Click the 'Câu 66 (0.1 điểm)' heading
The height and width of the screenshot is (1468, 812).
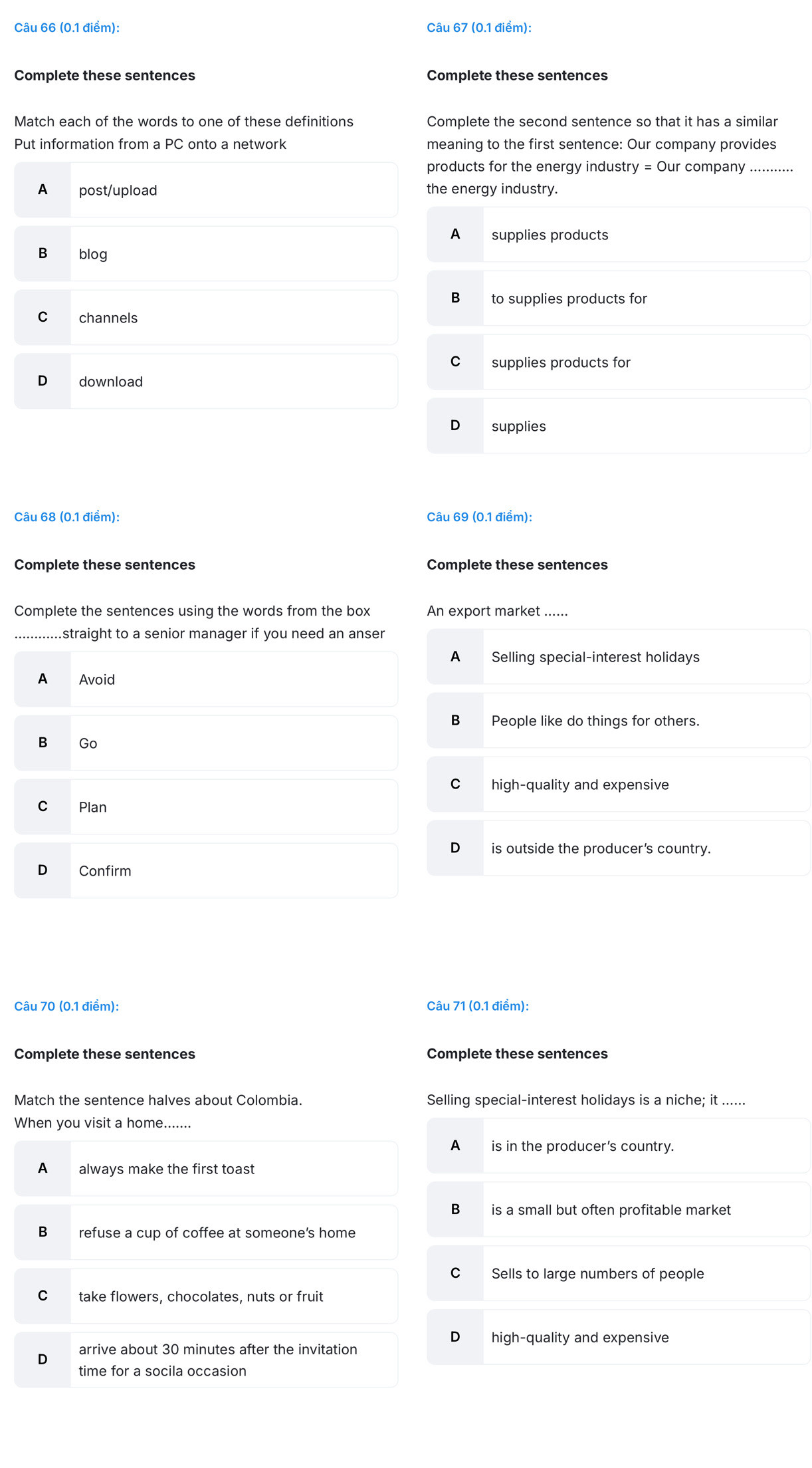click(x=67, y=28)
